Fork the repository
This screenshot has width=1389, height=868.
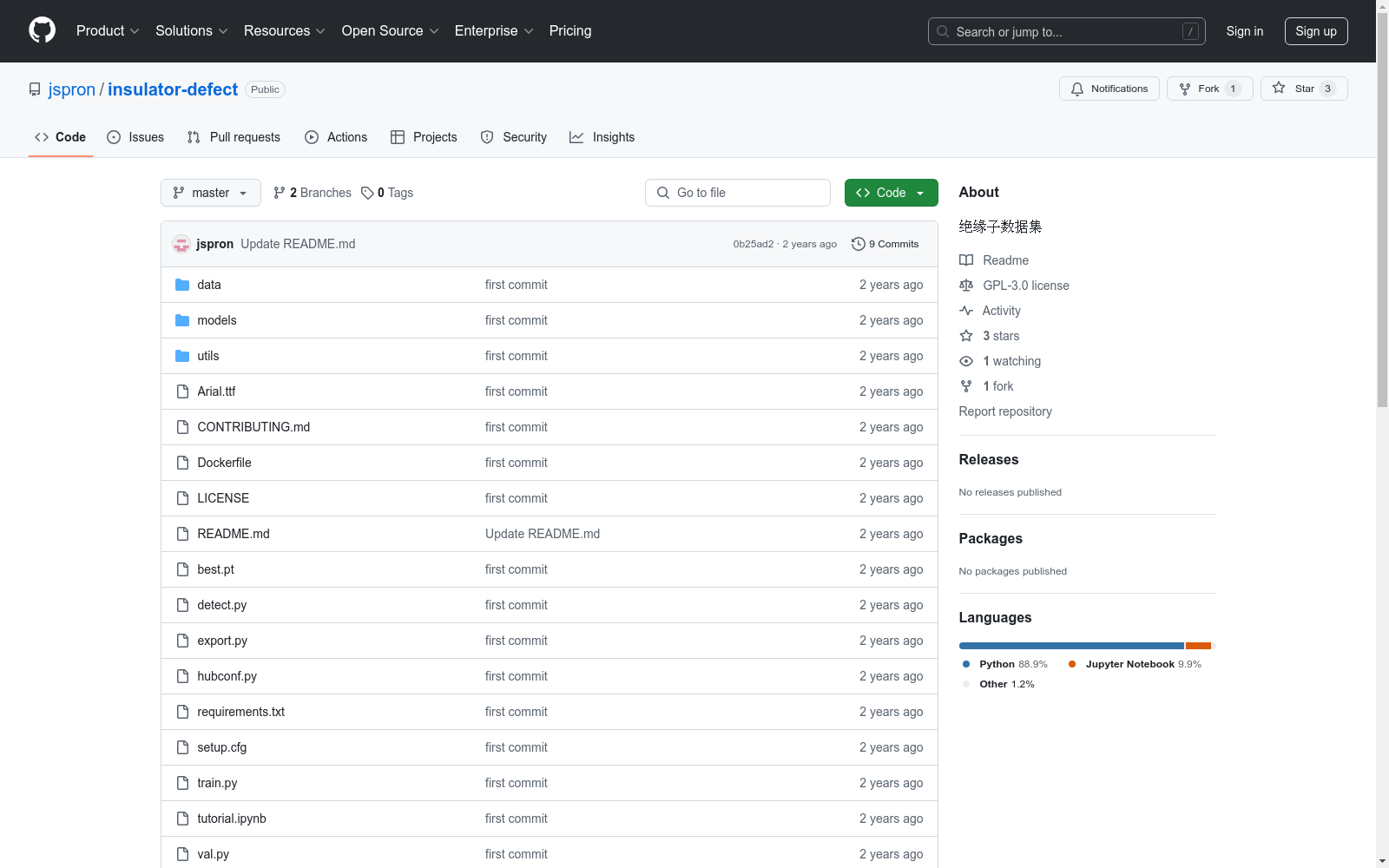pos(1210,89)
